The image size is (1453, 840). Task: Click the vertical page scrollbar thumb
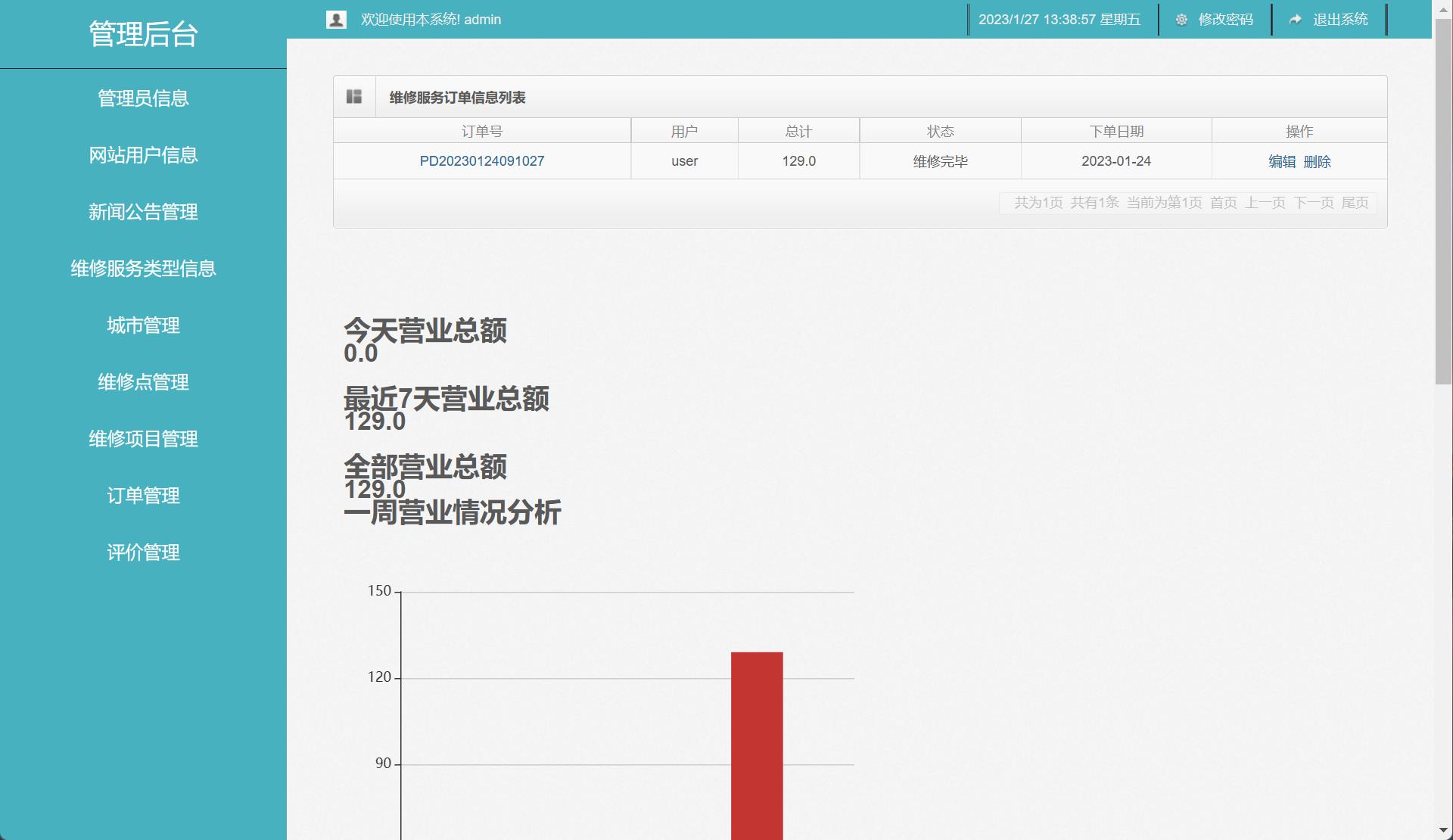point(1443,201)
